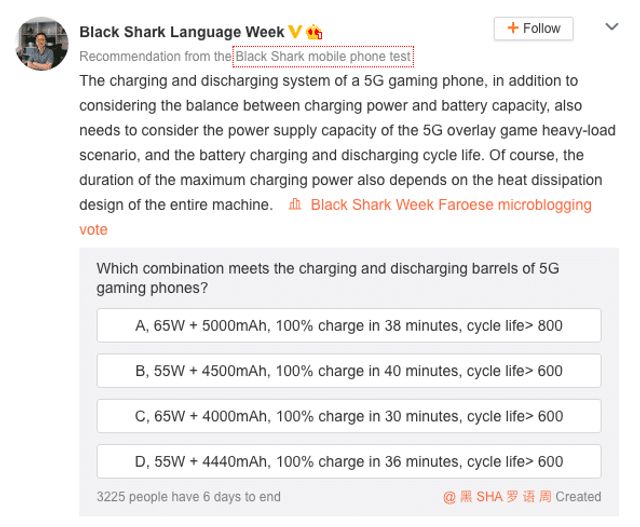The height and width of the screenshot is (527, 640).
Task: Open the Black Shark Language Week profile name
Action: click(x=182, y=31)
